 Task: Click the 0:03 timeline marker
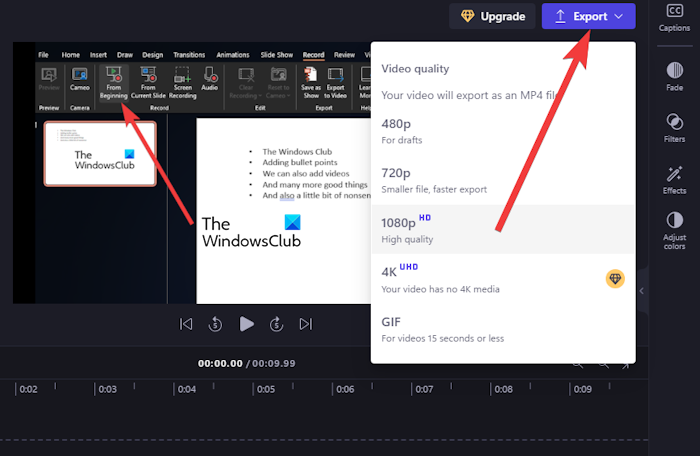tap(107, 389)
